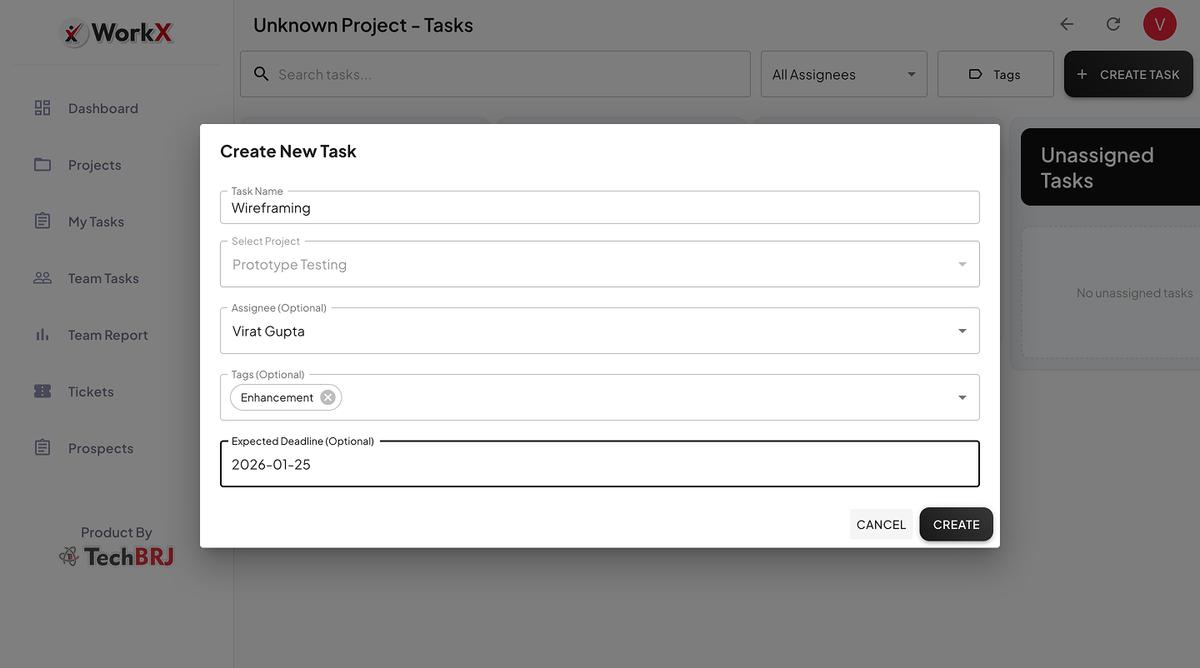The height and width of the screenshot is (668, 1200).
Task: Select the Dashboard icon in the sidebar
Action: point(42,106)
